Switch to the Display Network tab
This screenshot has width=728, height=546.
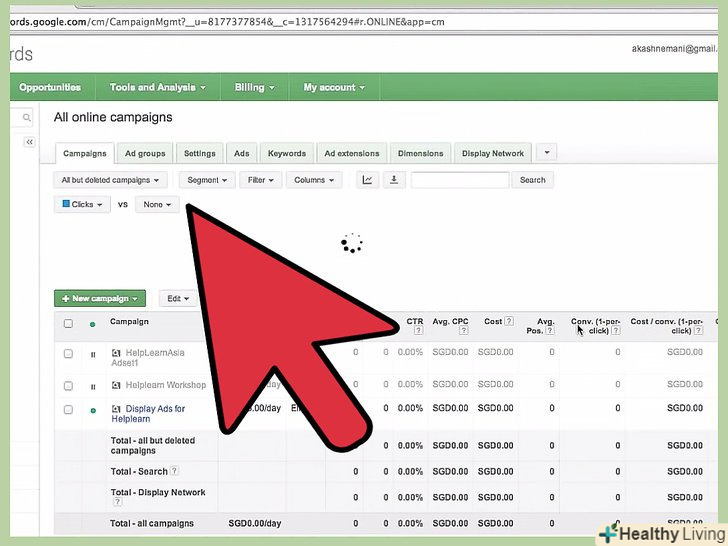(x=493, y=153)
